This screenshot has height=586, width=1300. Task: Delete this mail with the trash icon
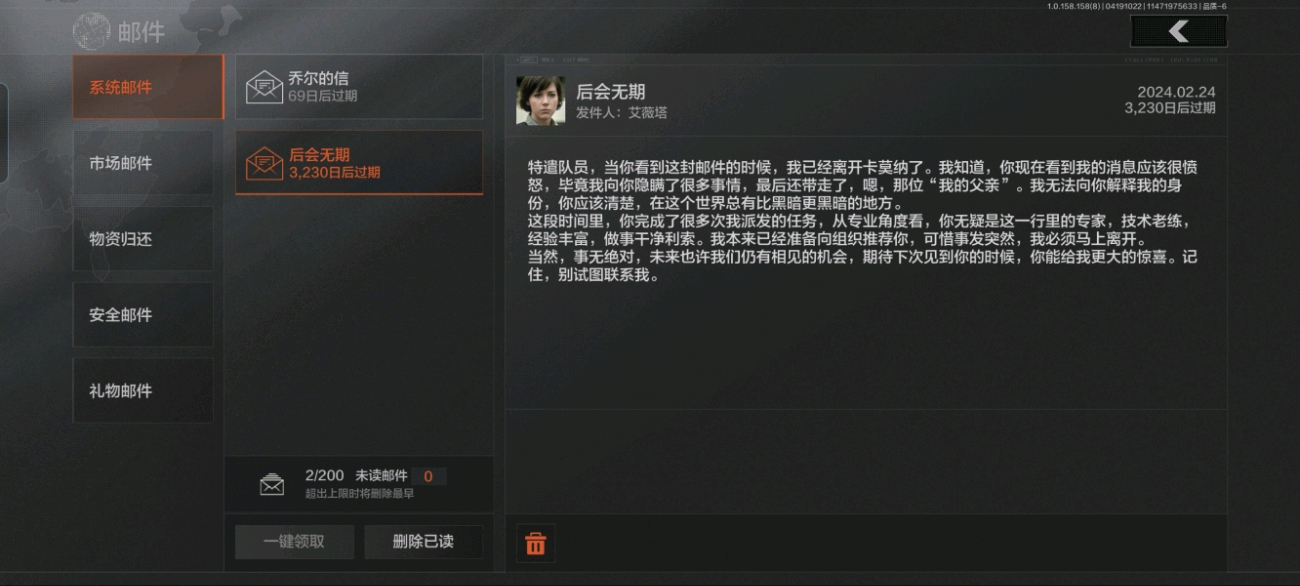point(536,543)
